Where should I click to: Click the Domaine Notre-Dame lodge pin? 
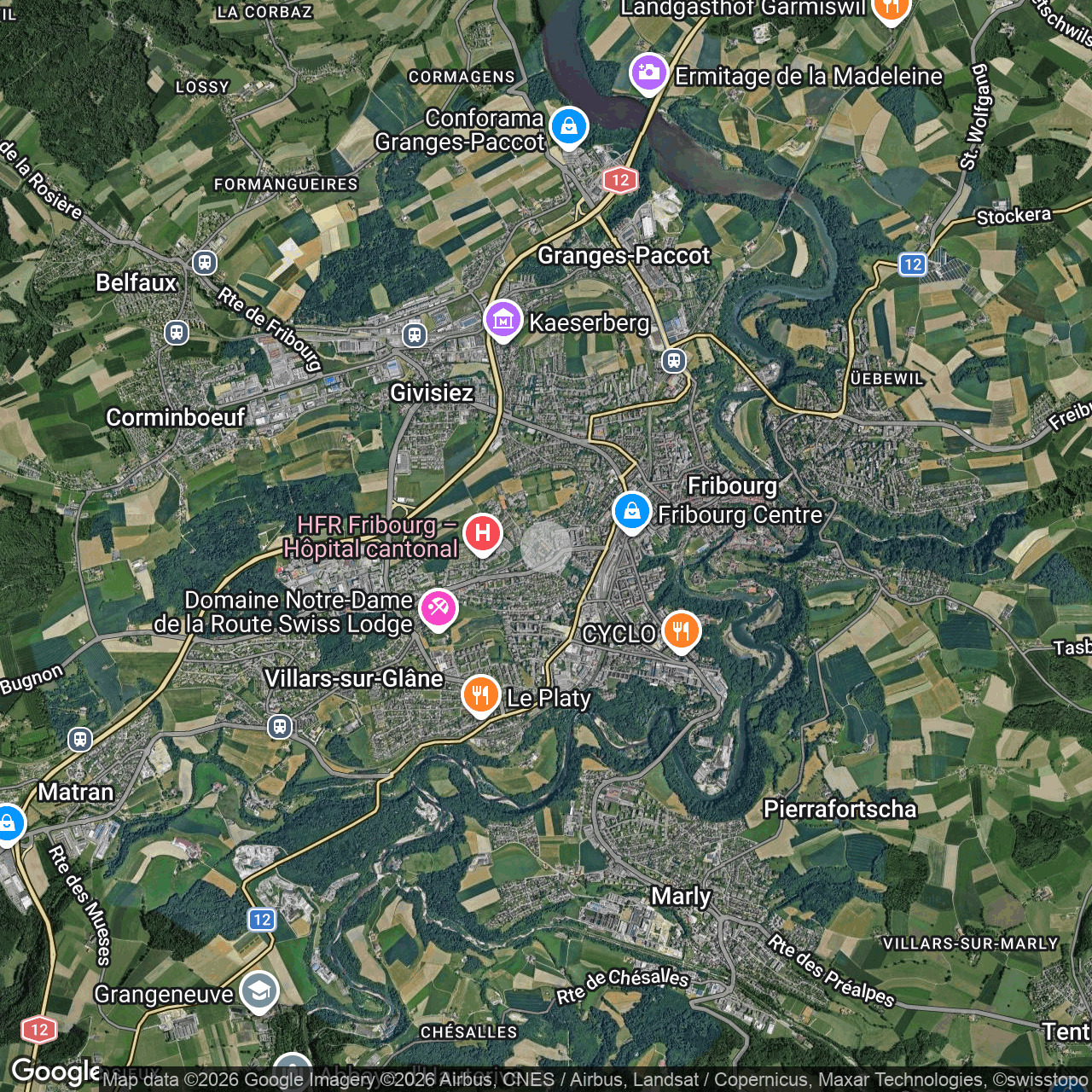tap(439, 609)
